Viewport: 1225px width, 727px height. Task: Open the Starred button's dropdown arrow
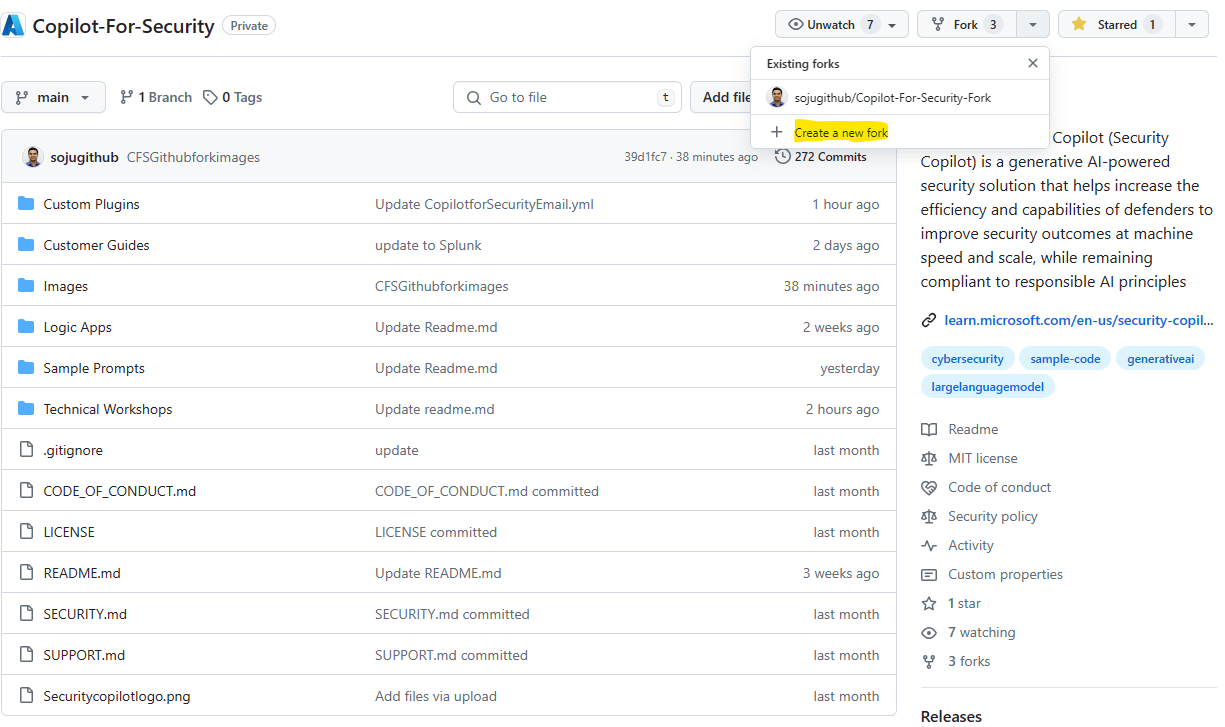(1191, 24)
